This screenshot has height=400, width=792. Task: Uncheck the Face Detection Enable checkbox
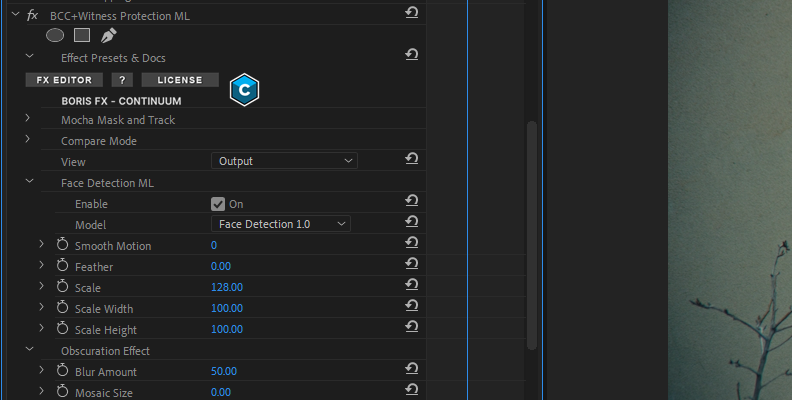point(218,204)
